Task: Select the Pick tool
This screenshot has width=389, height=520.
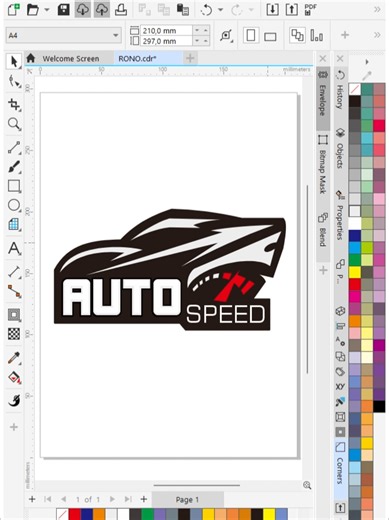Action: 14,62
